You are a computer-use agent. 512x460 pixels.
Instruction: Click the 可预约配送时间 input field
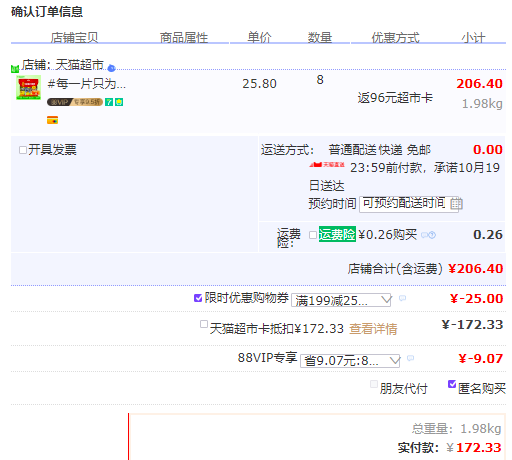[409, 204]
